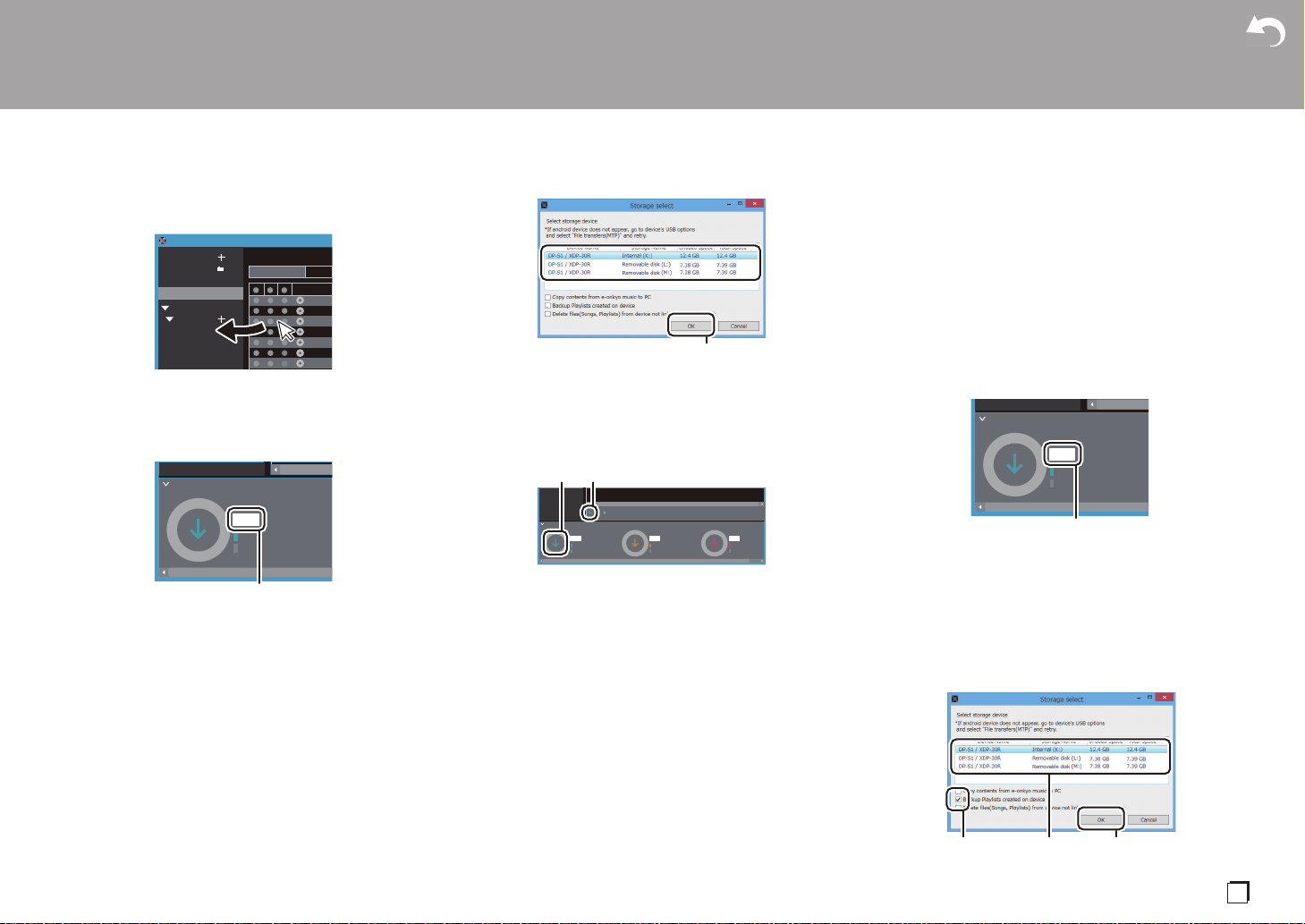Tick Delete files from device checkbox, upper dialog
Screen dimensions: 1305x924
(x=547, y=314)
